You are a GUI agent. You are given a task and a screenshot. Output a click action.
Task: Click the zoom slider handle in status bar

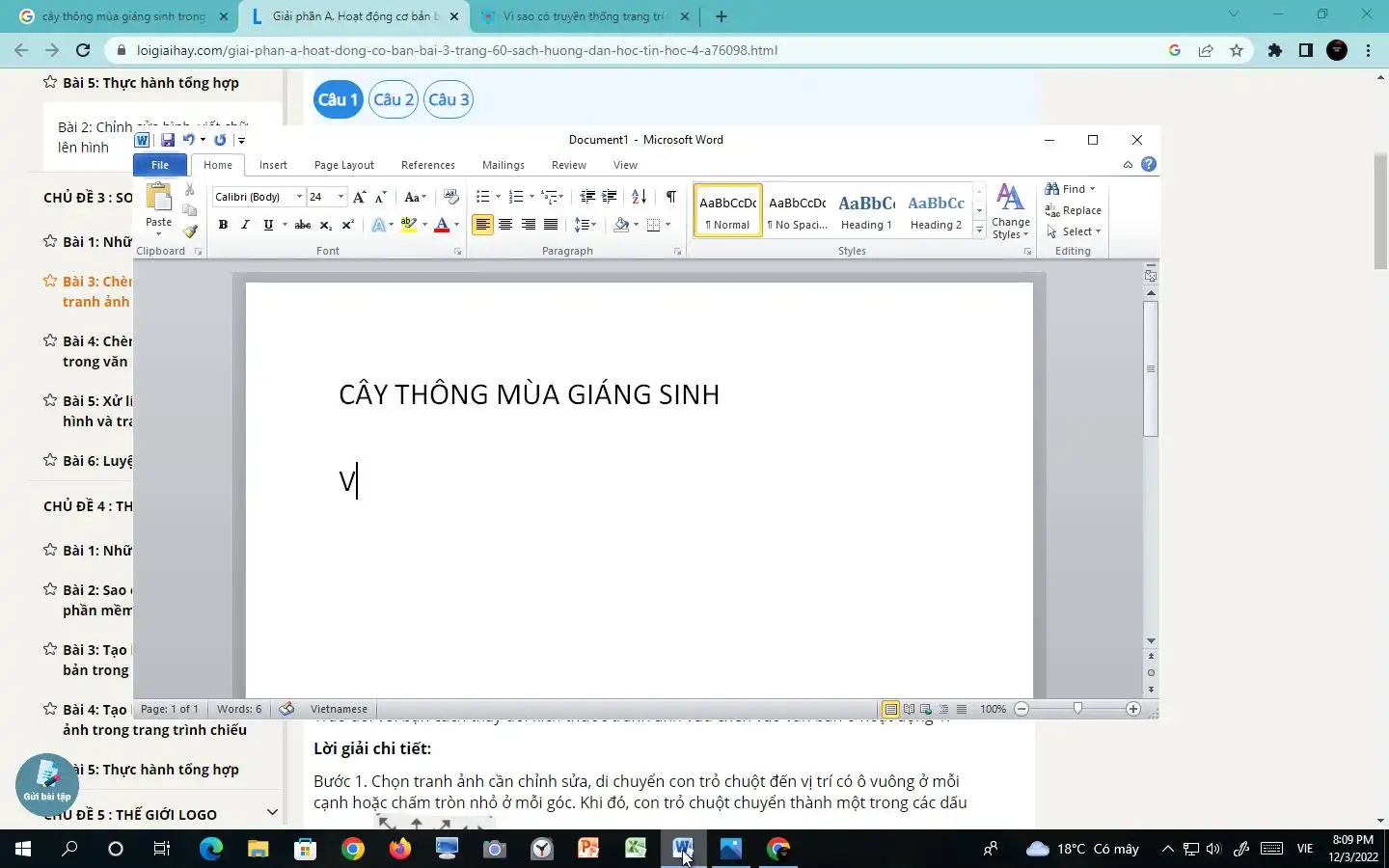(1077, 709)
